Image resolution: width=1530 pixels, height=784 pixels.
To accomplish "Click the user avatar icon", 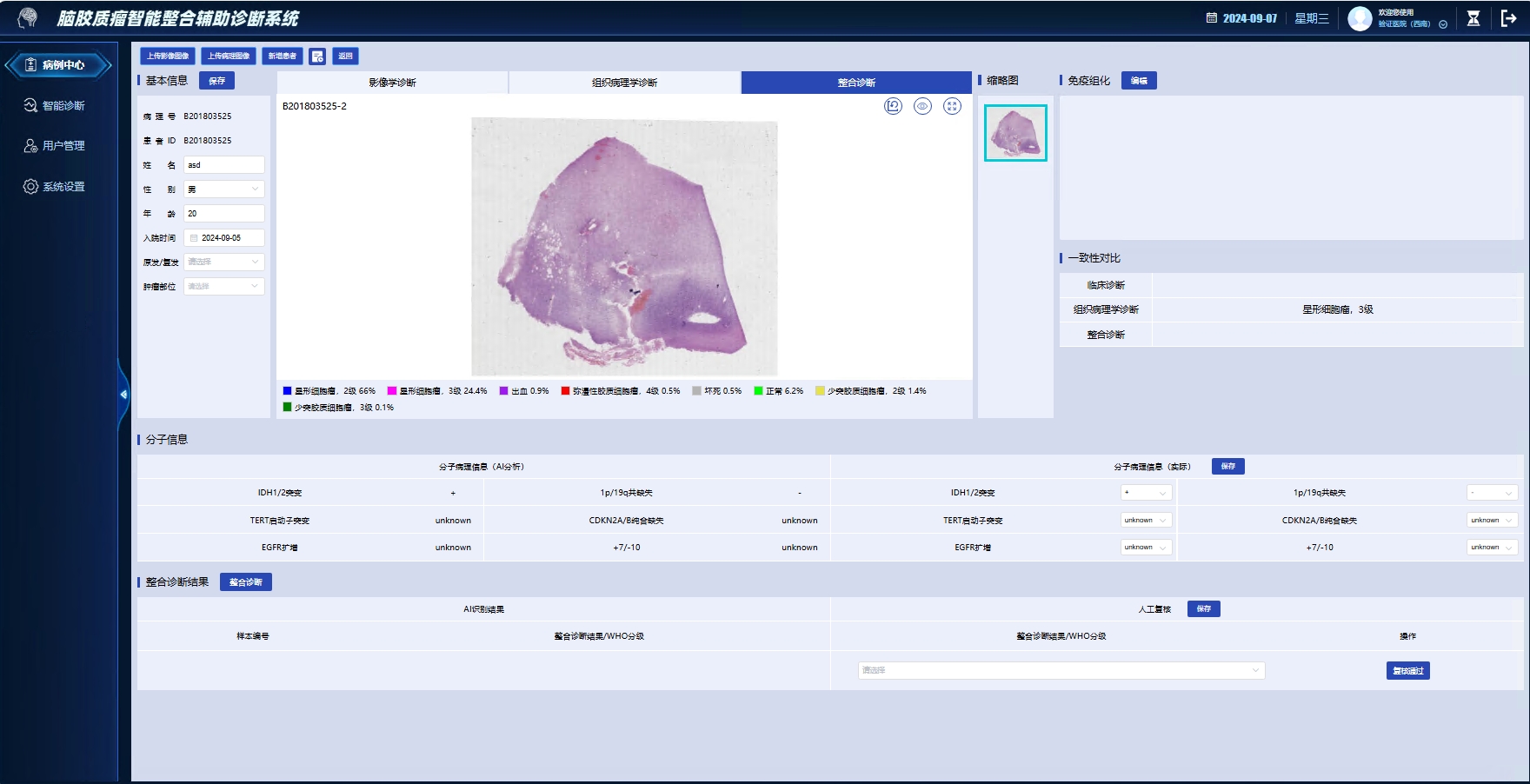I will coord(1360,18).
